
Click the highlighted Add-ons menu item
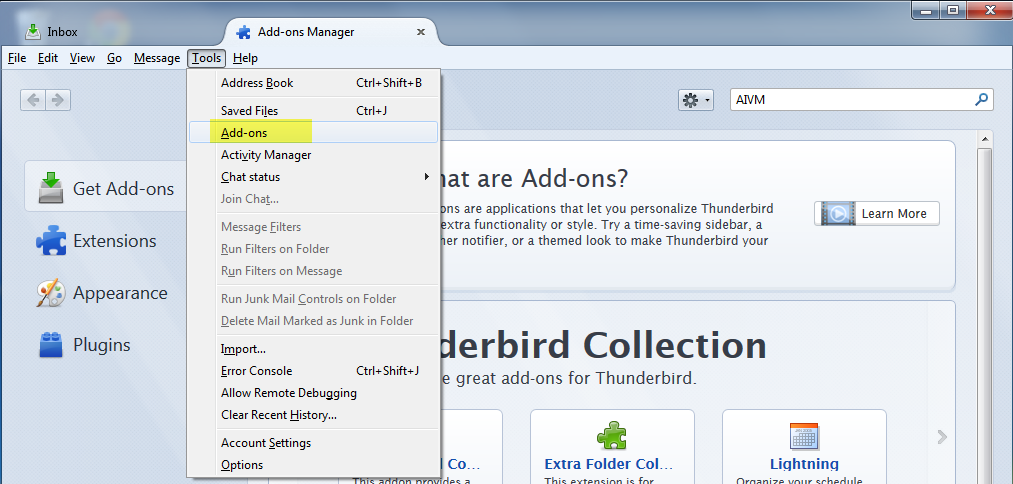tap(313, 132)
